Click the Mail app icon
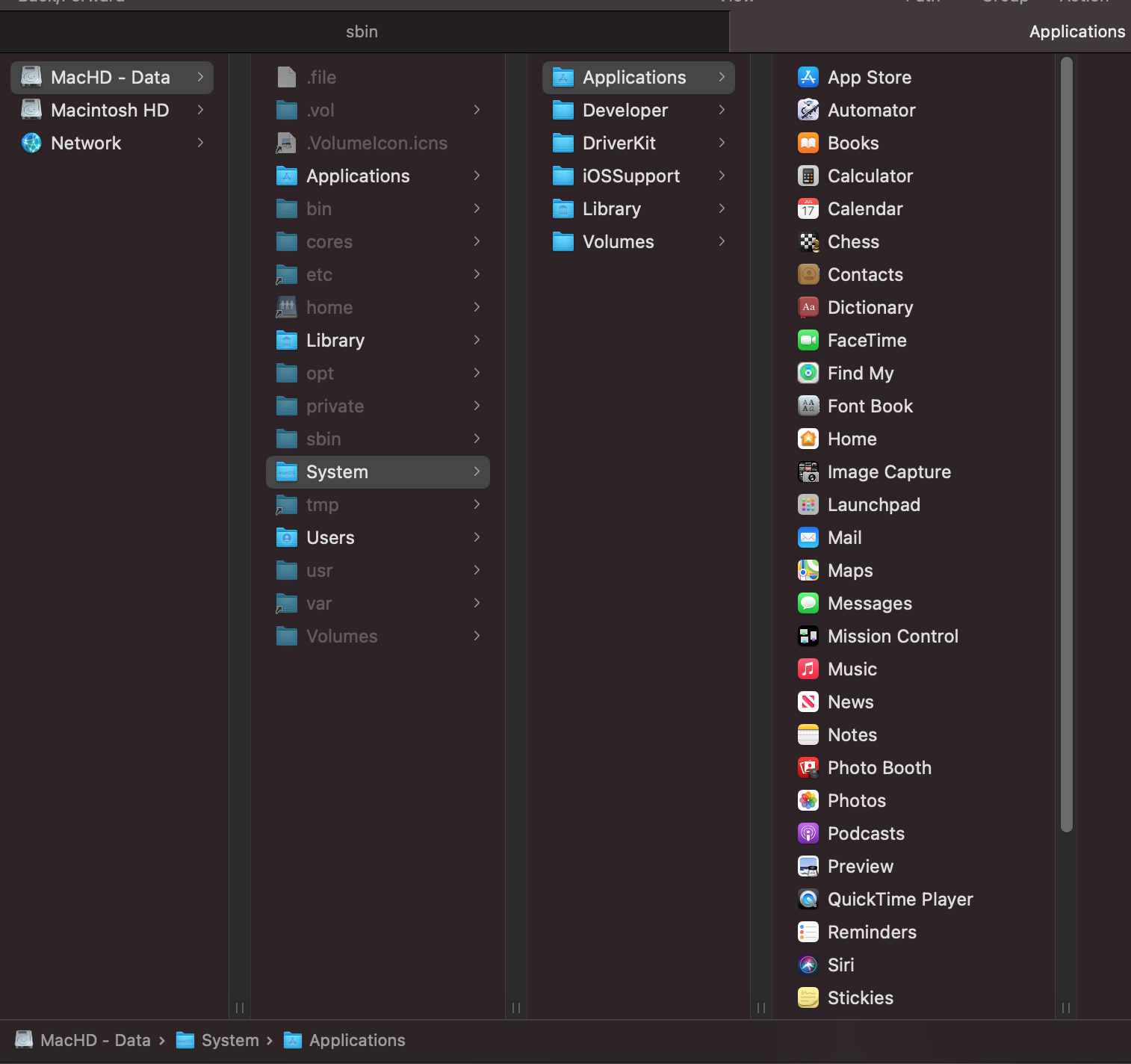The height and width of the screenshot is (1064, 1131). point(808,537)
